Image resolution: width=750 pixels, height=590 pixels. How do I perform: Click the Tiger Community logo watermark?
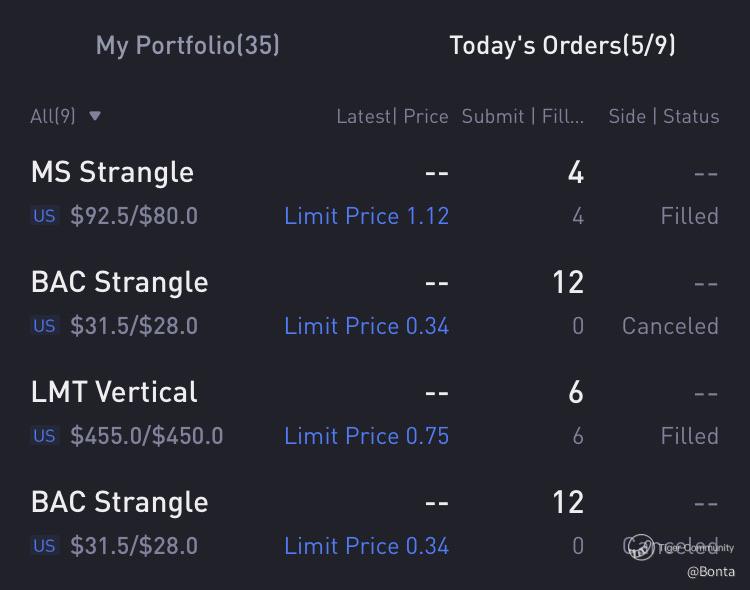(640, 547)
